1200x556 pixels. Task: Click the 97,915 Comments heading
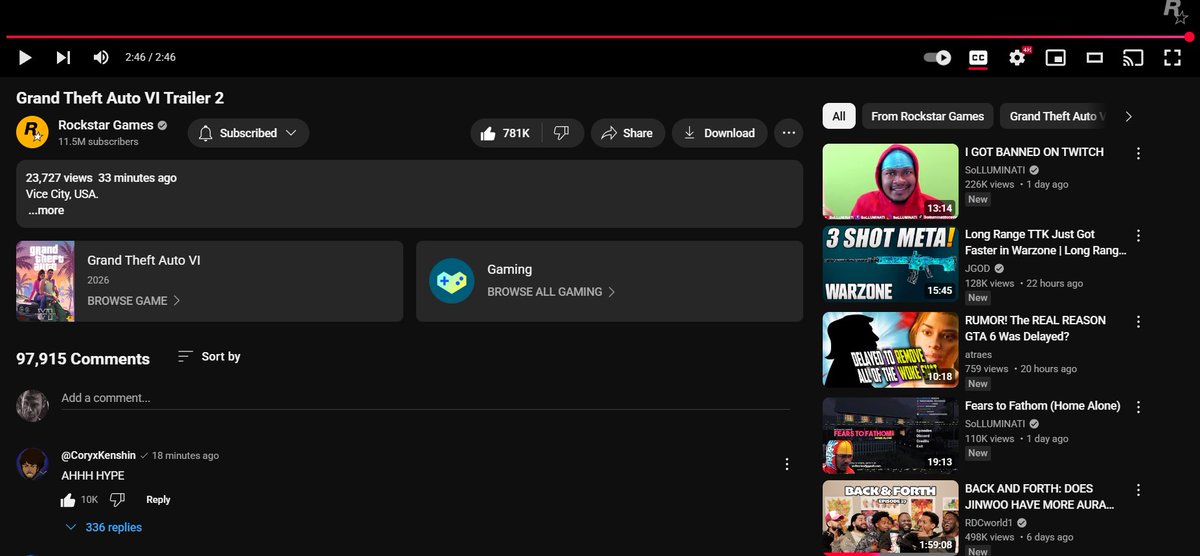[x=83, y=359]
